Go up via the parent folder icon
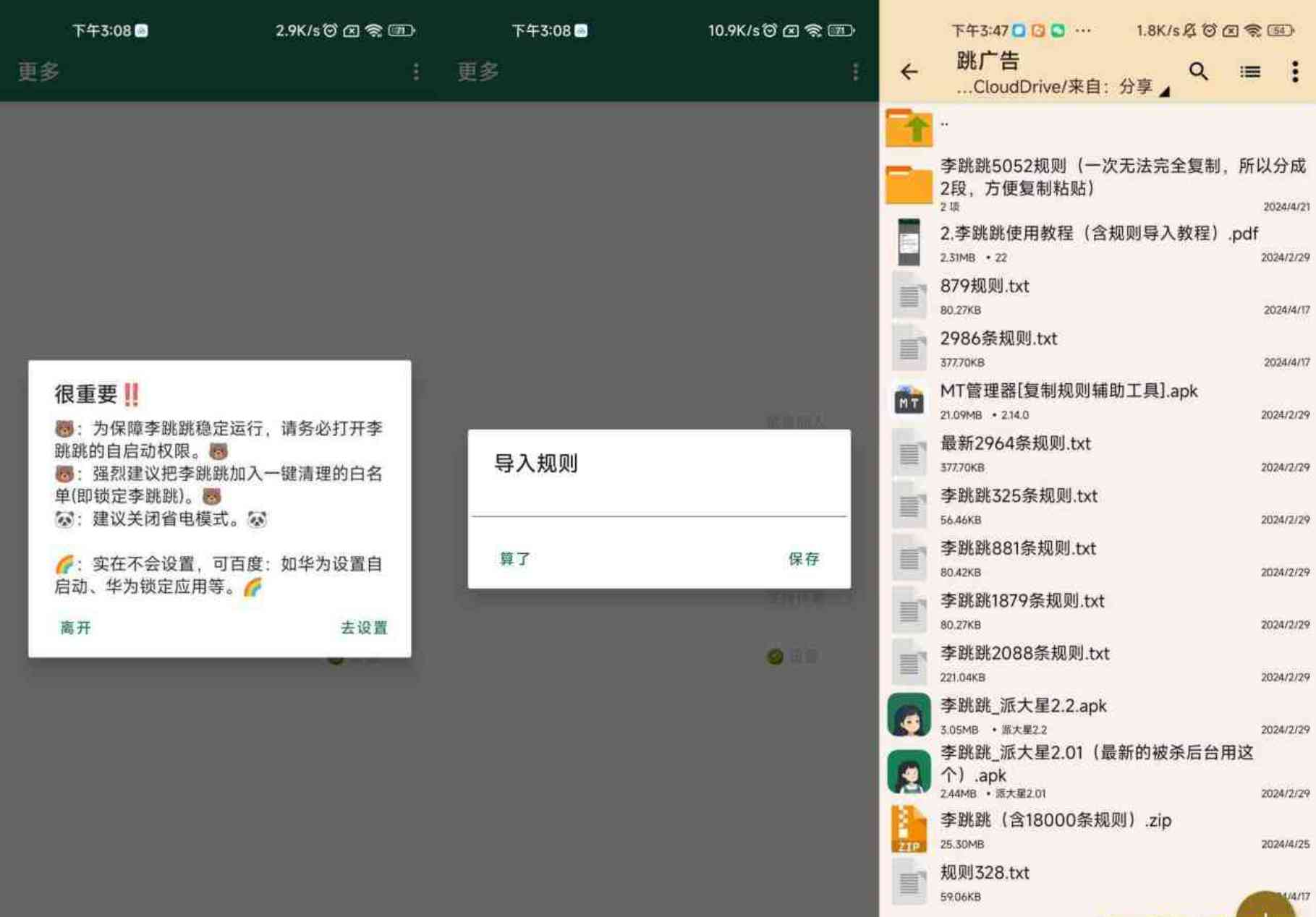The image size is (1316, 917). 909,128
